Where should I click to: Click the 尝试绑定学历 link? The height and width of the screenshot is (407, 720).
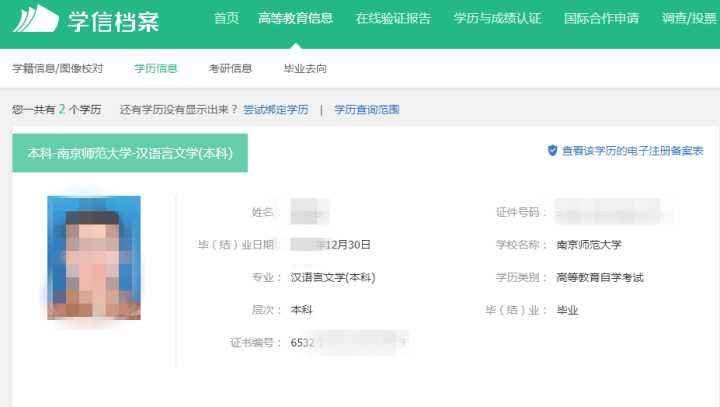point(276,110)
